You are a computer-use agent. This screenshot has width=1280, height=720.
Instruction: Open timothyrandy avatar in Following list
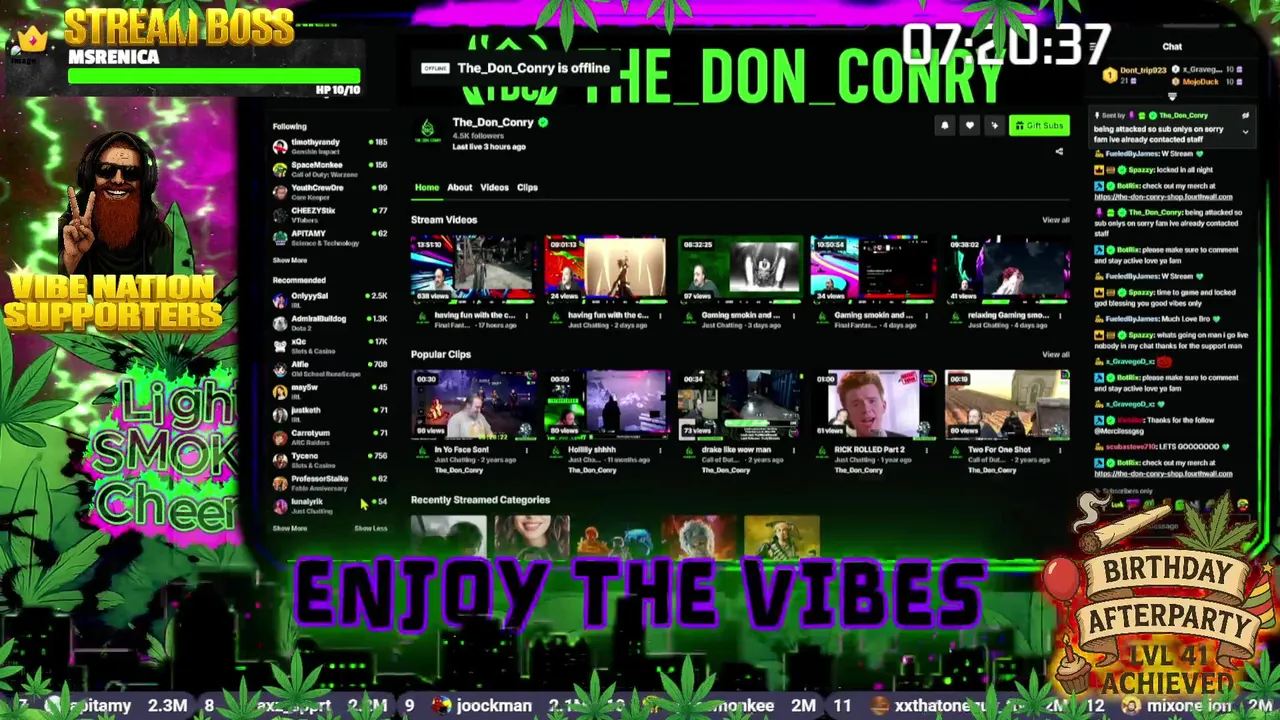point(280,146)
